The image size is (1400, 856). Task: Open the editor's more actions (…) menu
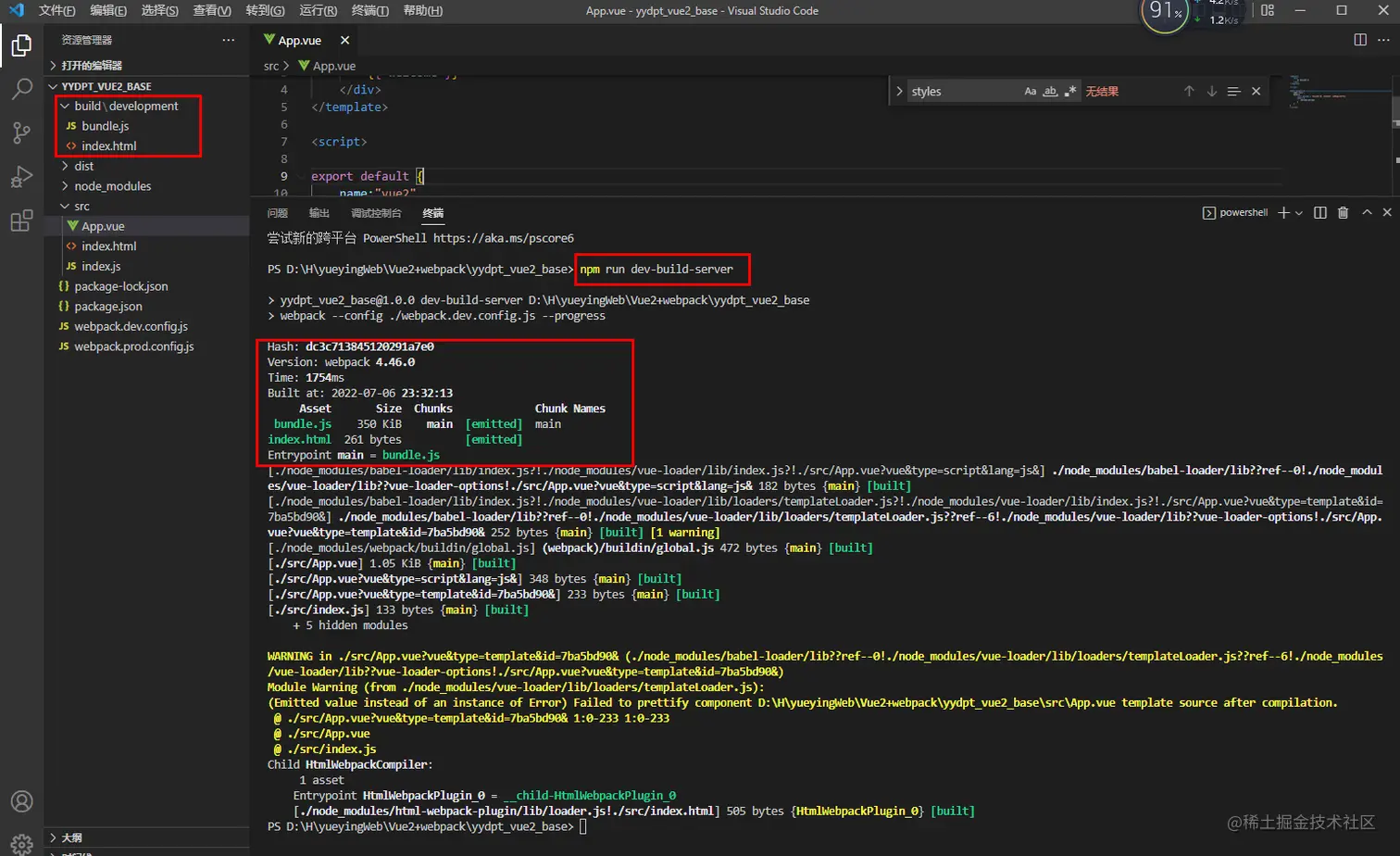1385,40
